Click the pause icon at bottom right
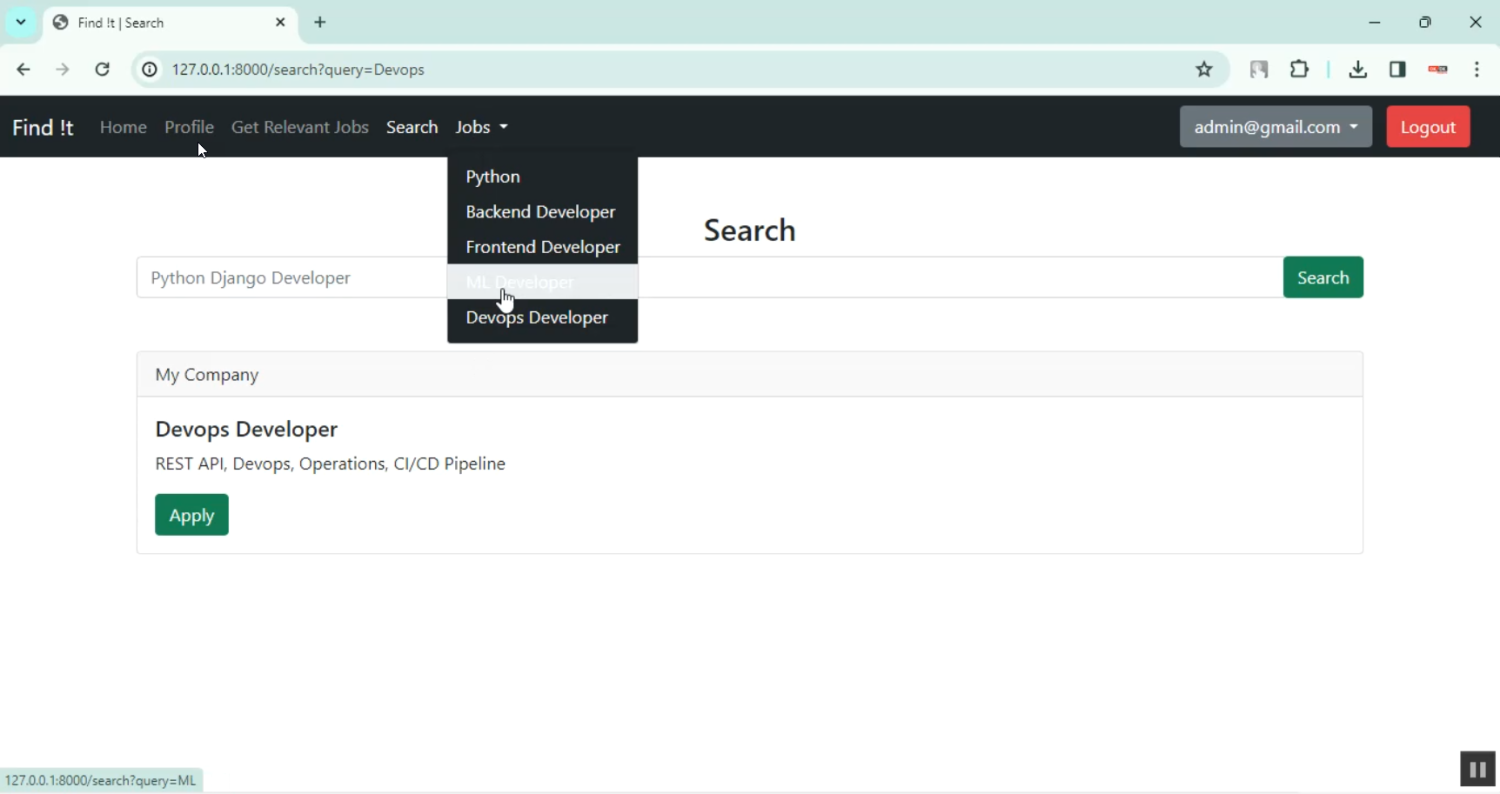 point(1477,769)
